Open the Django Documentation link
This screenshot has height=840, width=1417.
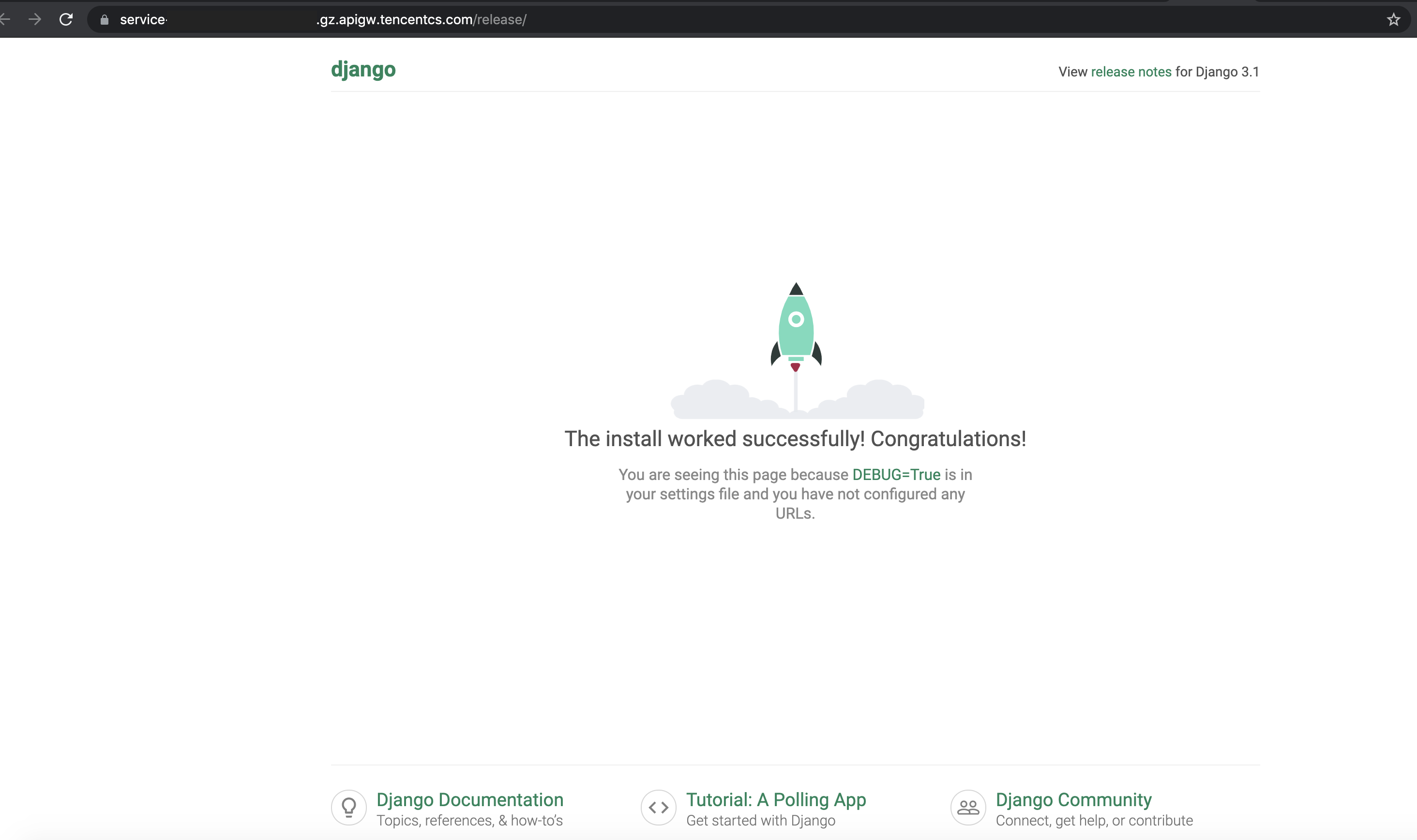(469, 799)
